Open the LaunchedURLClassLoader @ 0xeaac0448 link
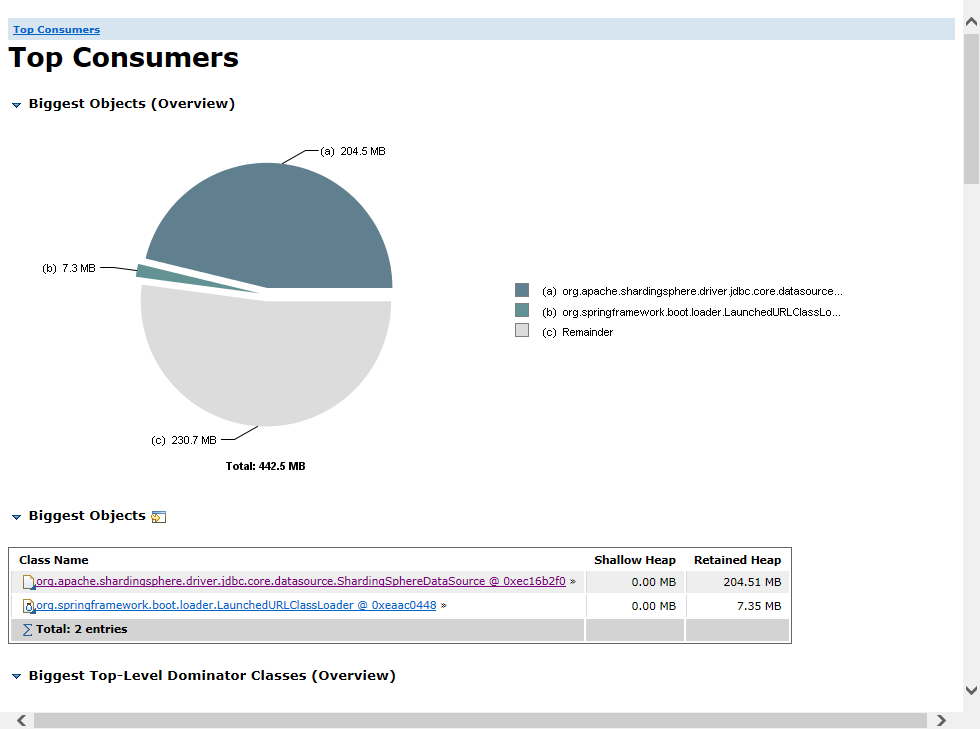 236,605
